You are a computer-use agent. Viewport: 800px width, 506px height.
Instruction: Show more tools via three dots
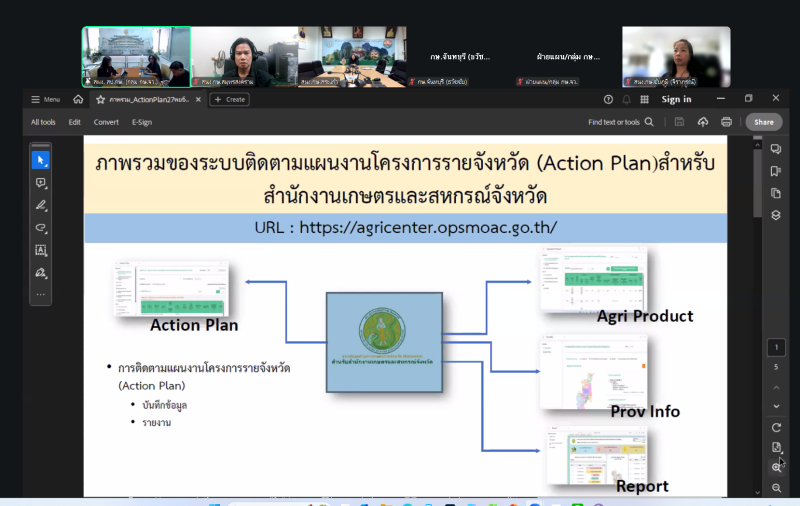coord(41,295)
